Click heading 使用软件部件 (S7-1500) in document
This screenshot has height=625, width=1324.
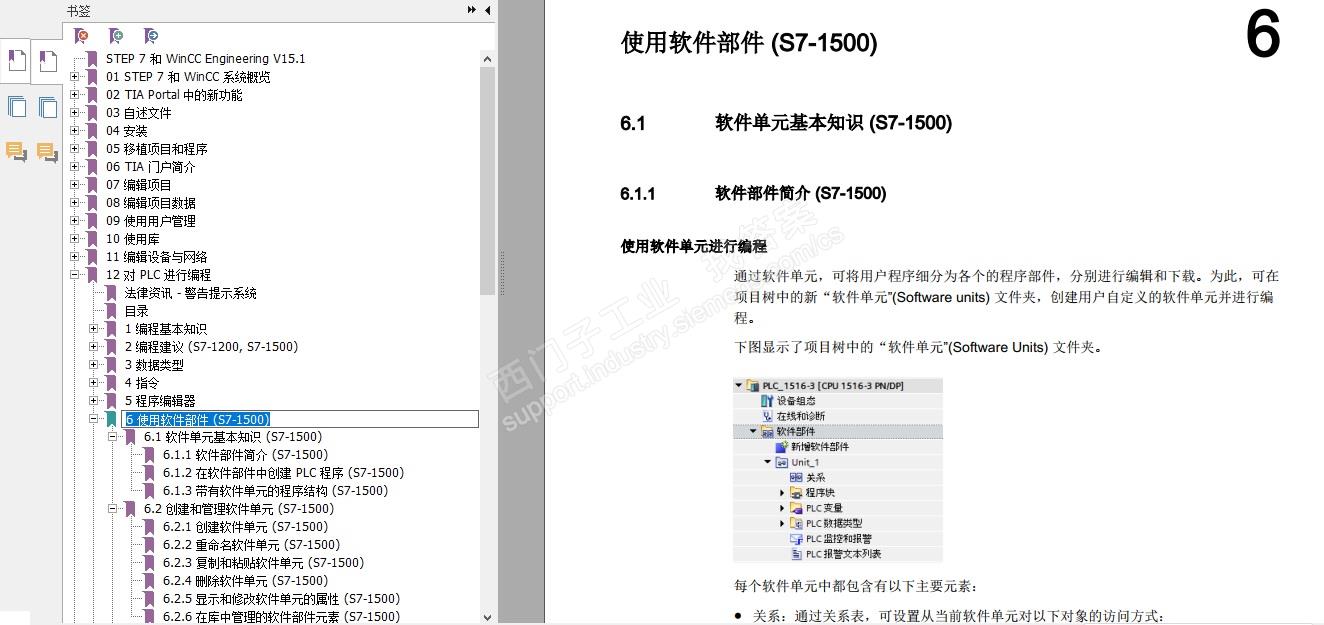tap(749, 43)
